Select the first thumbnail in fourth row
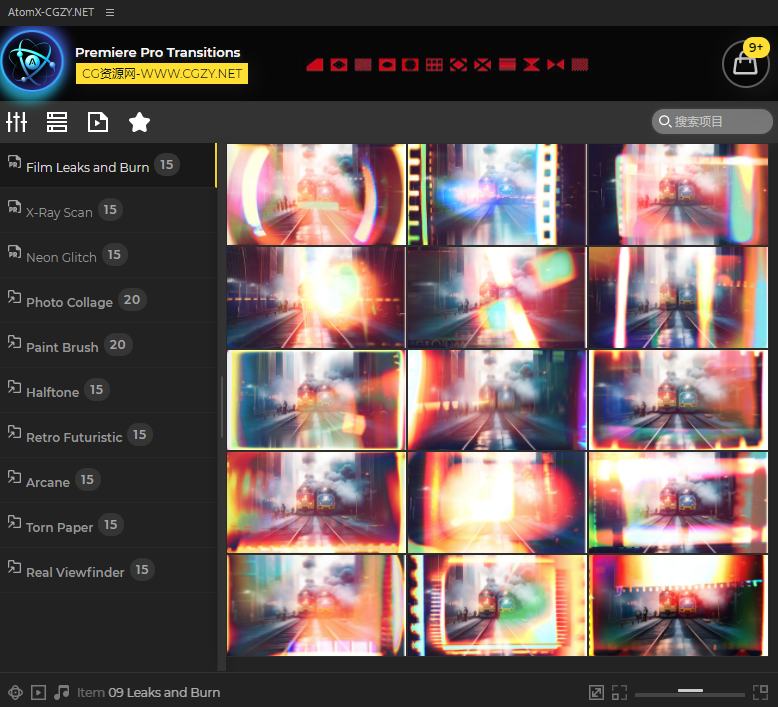 316,503
